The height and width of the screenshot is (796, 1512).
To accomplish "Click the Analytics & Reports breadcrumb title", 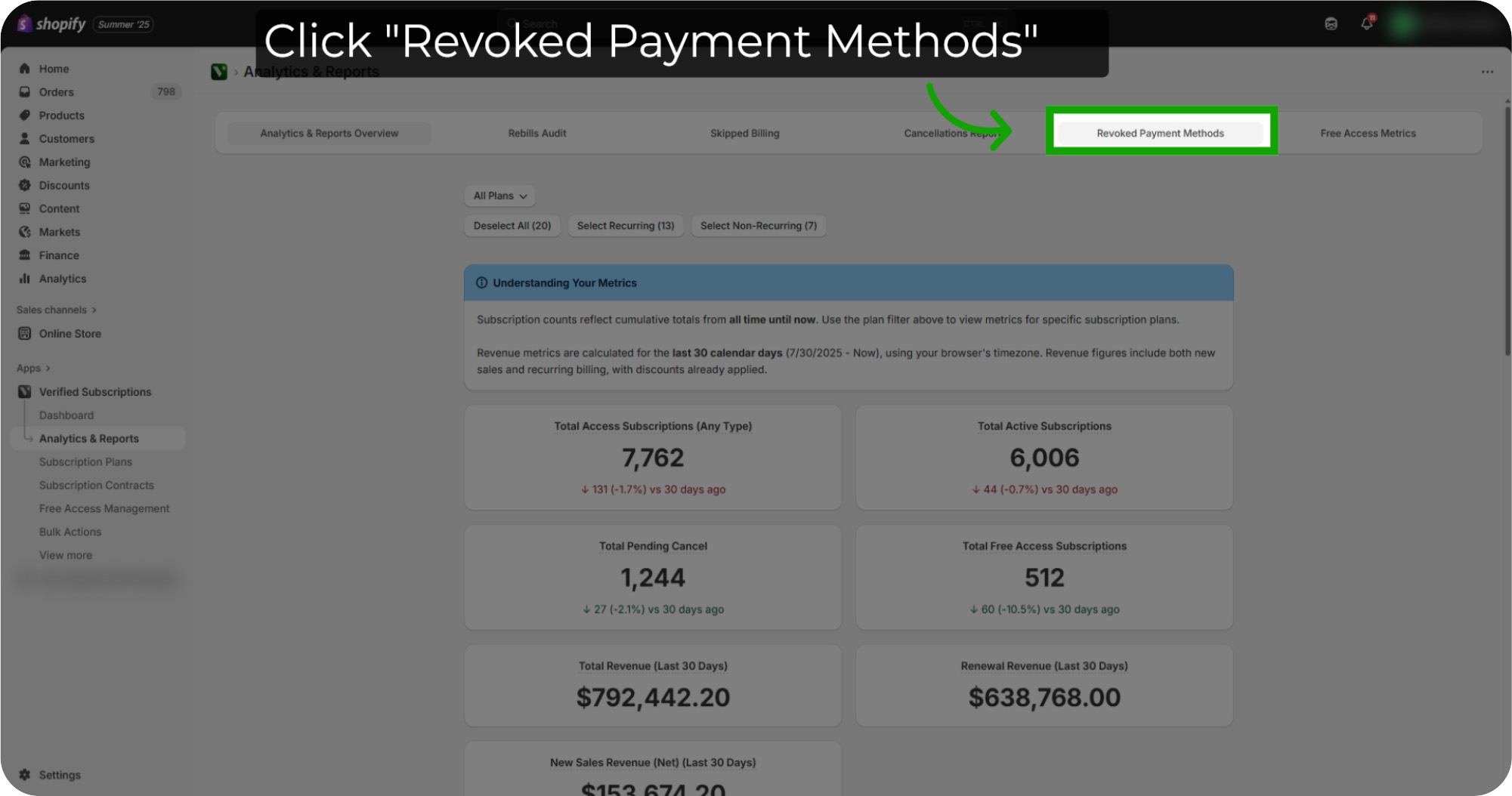I will click(x=311, y=72).
